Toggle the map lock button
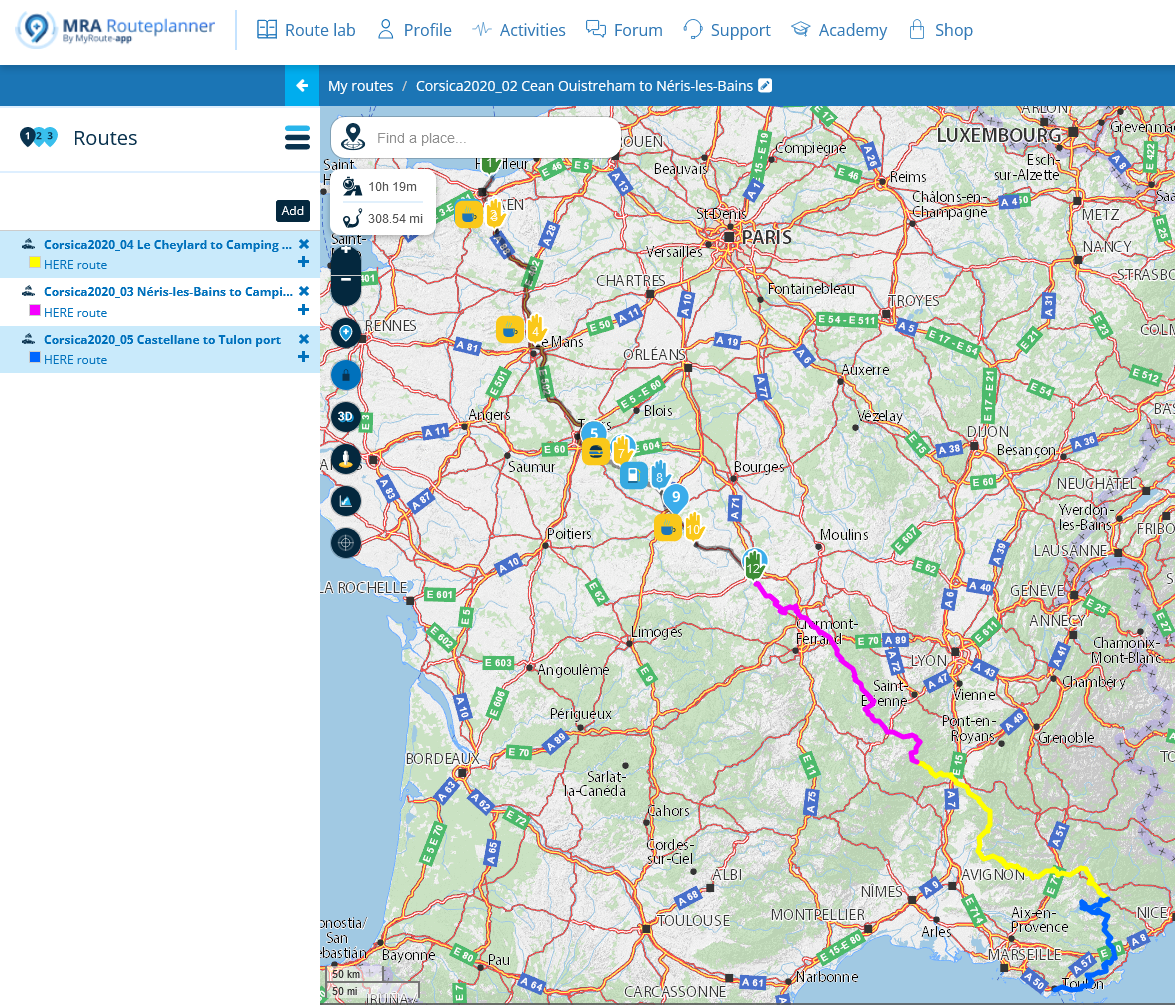Image resolution: width=1175 pixels, height=1005 pixels. tap(346, 375)
